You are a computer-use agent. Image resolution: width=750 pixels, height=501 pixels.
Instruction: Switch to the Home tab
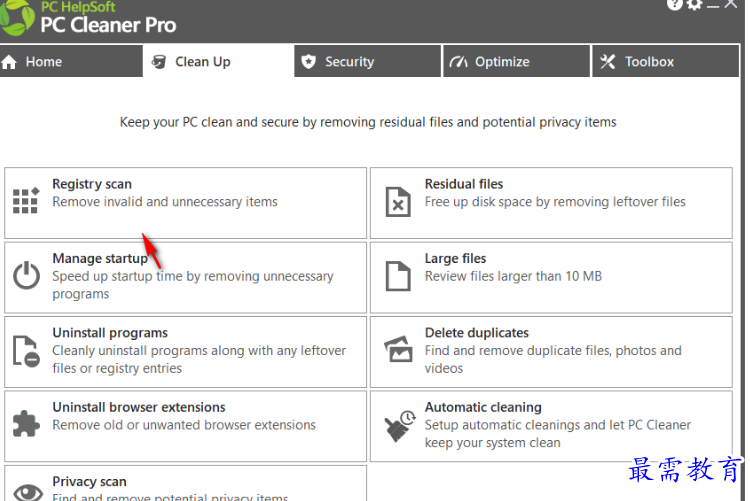coord(71,61)
